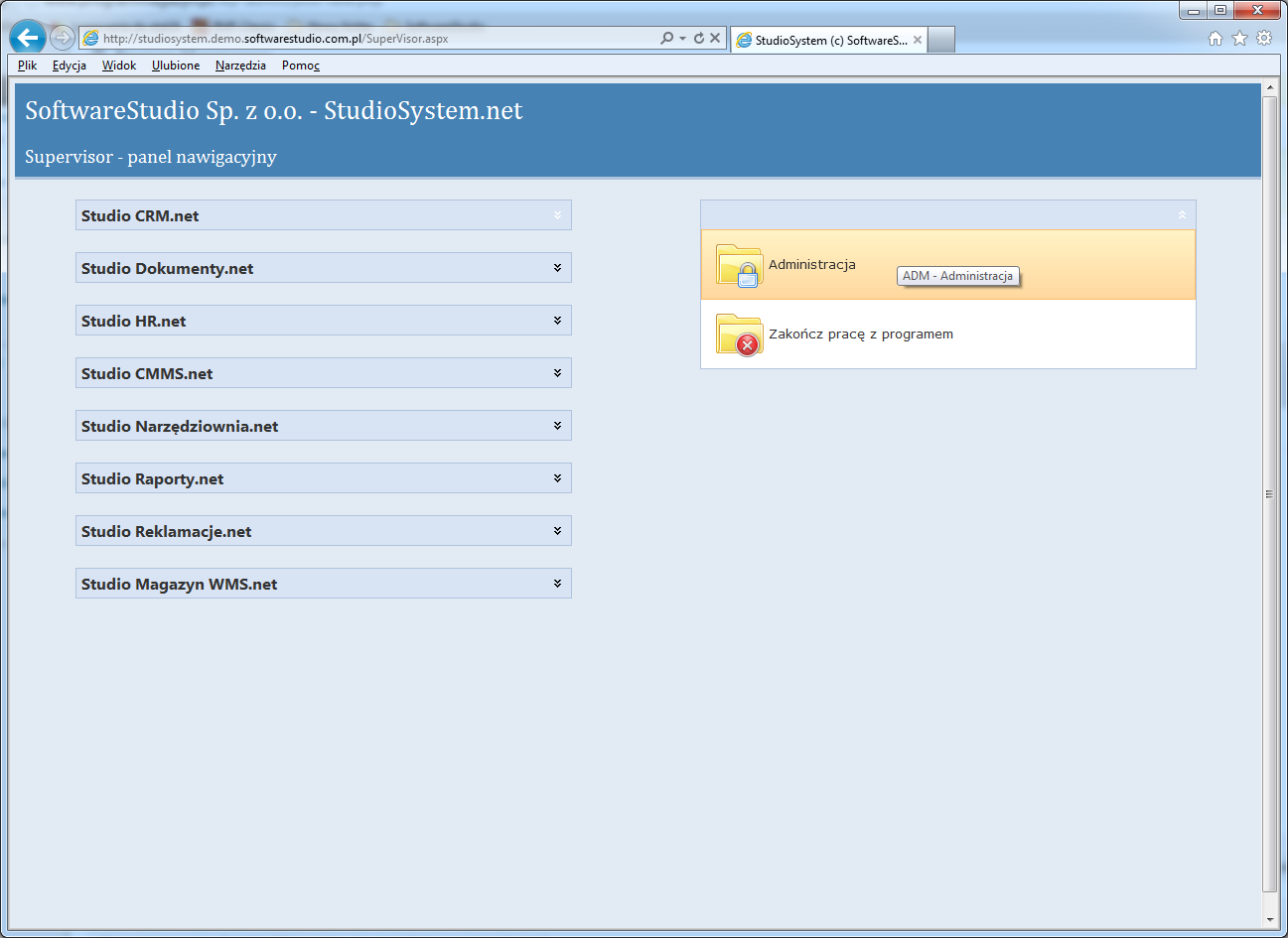The image size is (1288, 938).
Task: Expand the Studio Narzędziownia.net panel chevron
Action: 557,426
